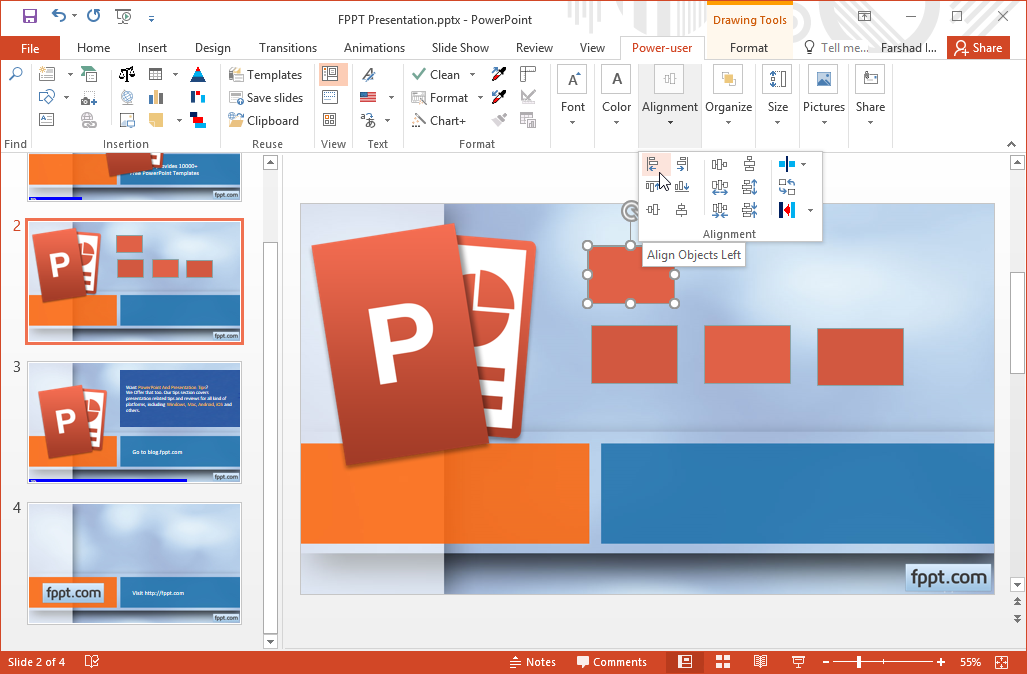1027x674 pixels.
Task: Click Align Objects Left icon
Action: pos(652,165)
